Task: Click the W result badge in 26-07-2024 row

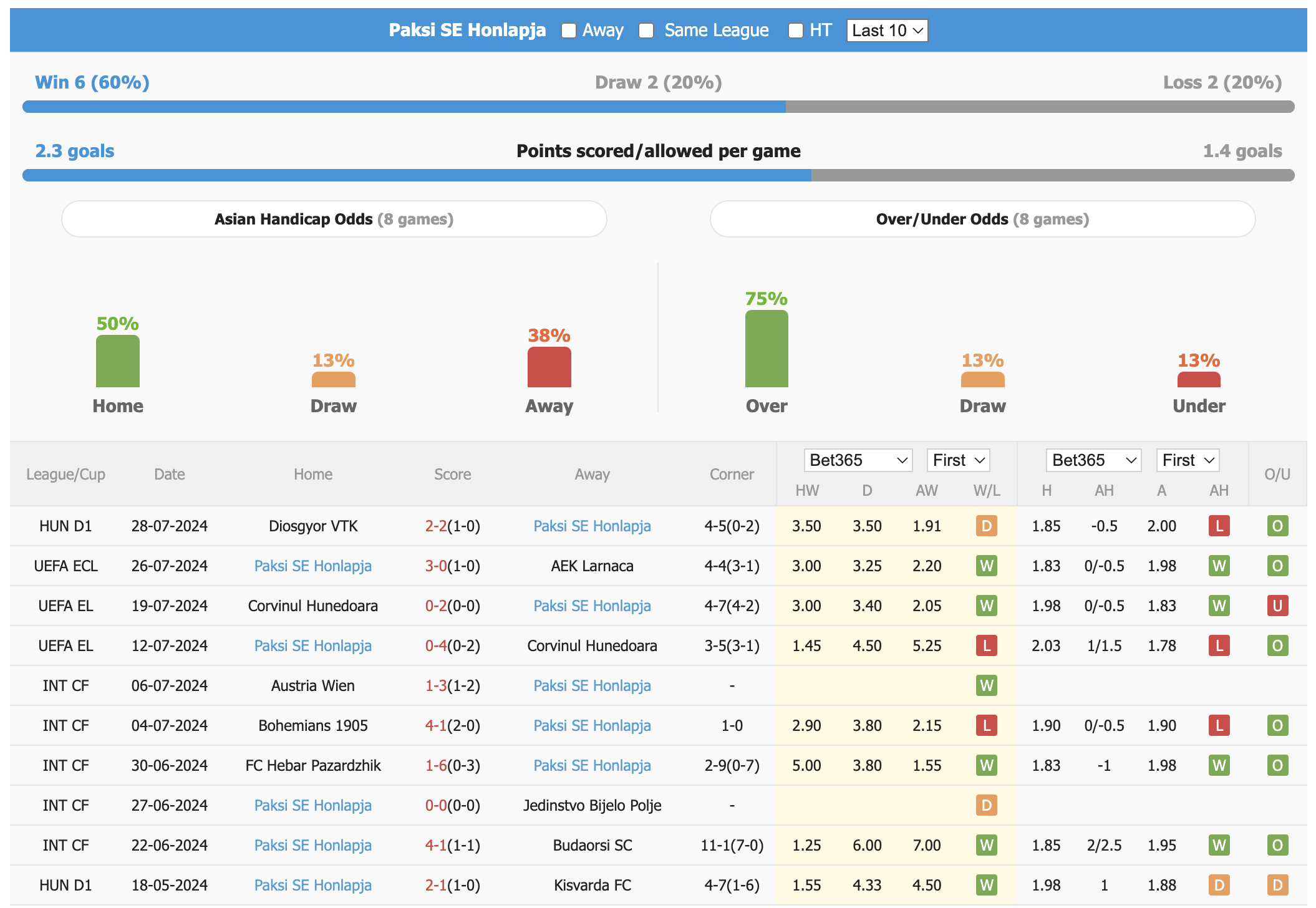Action: 987,566
